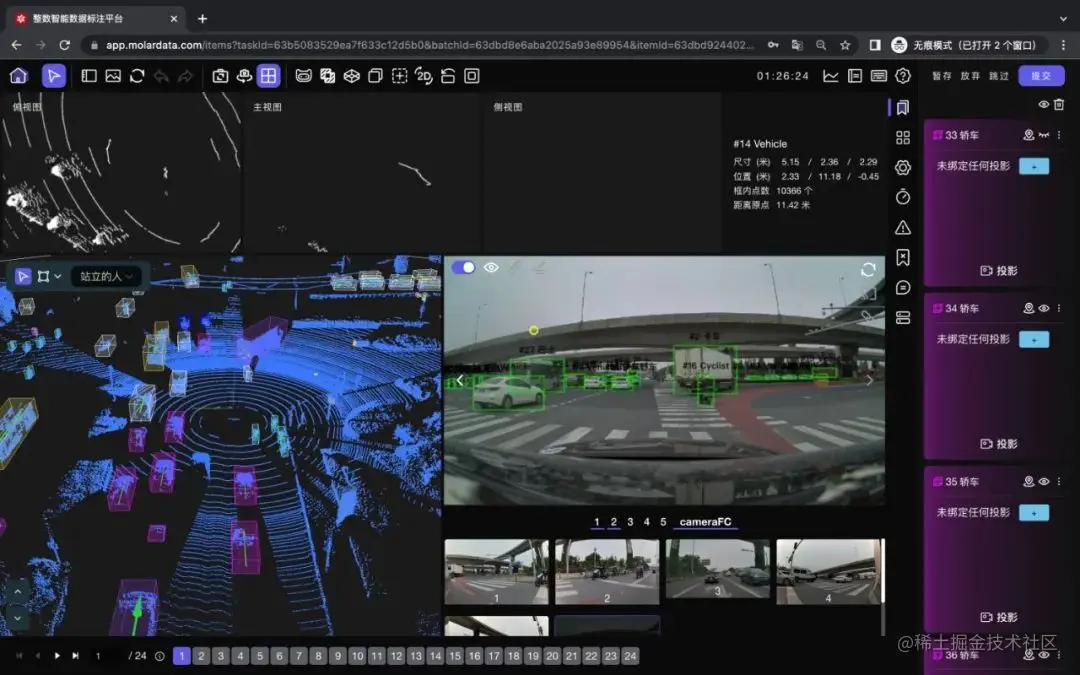Toggle eye icon on camera image

491,267
